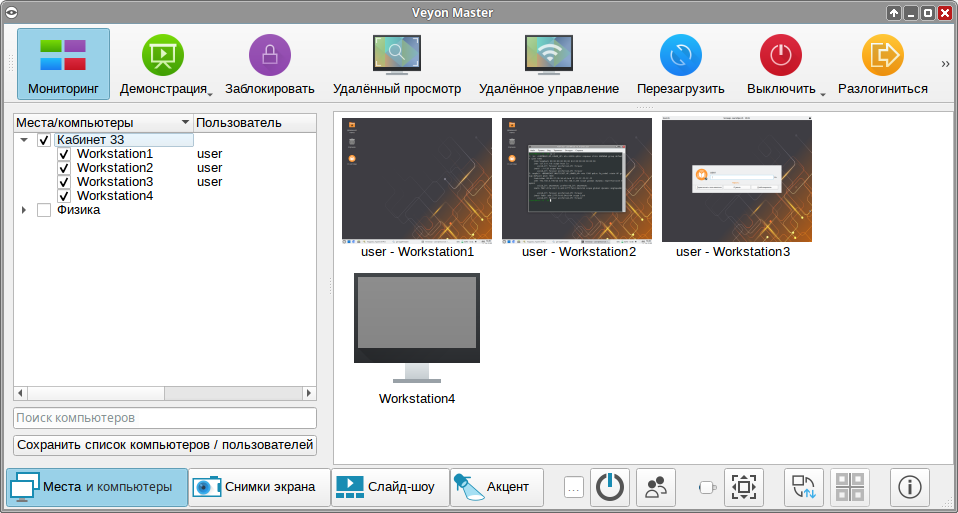The image size is (958, 513).
Task: Click the Разлогиниться logout icon
Action: point(883,55)
